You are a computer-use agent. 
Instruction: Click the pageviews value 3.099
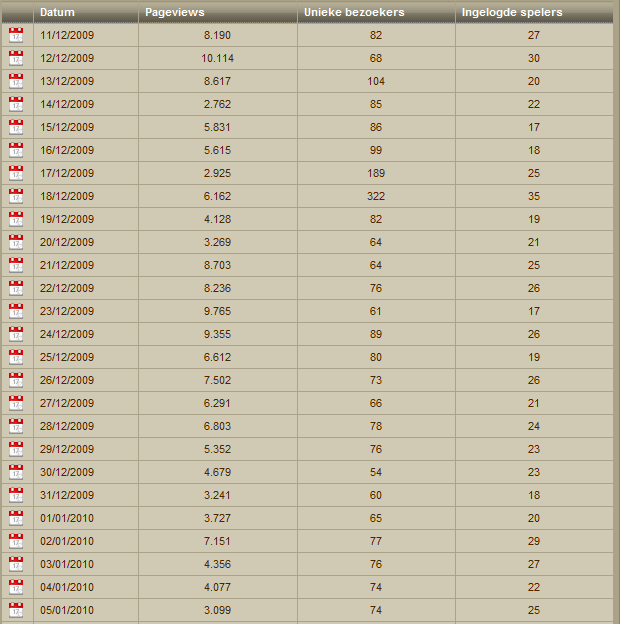click(x=218, y=610)
